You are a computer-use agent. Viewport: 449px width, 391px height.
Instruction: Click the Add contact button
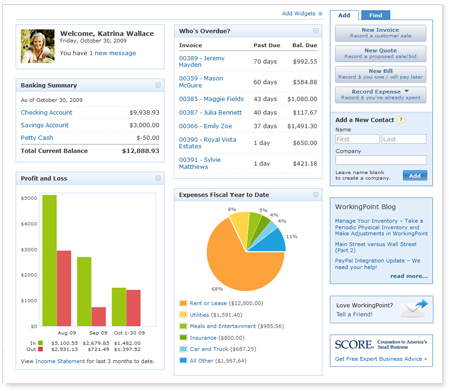pyautogui.click(x=415, y=176)
